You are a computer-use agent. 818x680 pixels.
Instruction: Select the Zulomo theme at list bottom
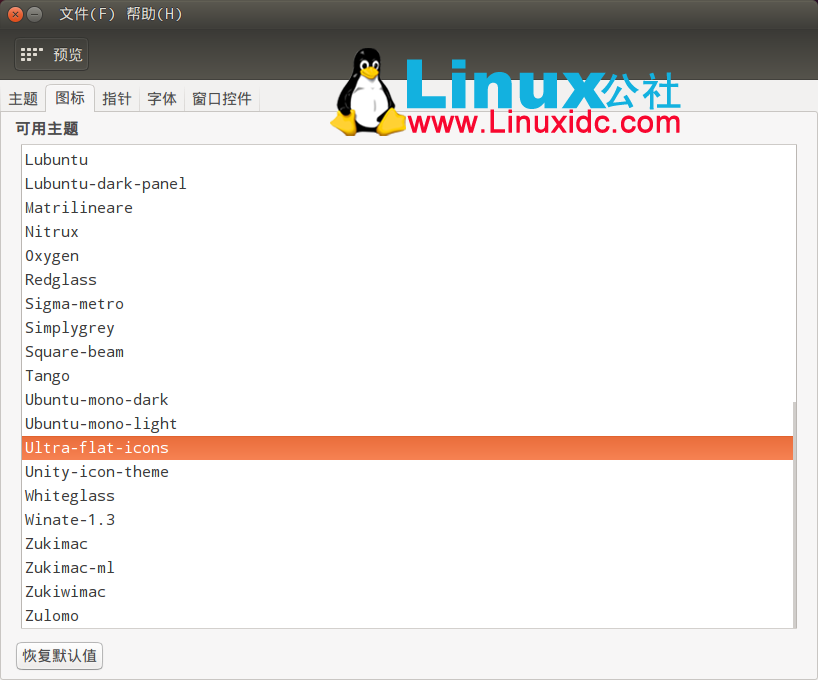pos(52,616)
